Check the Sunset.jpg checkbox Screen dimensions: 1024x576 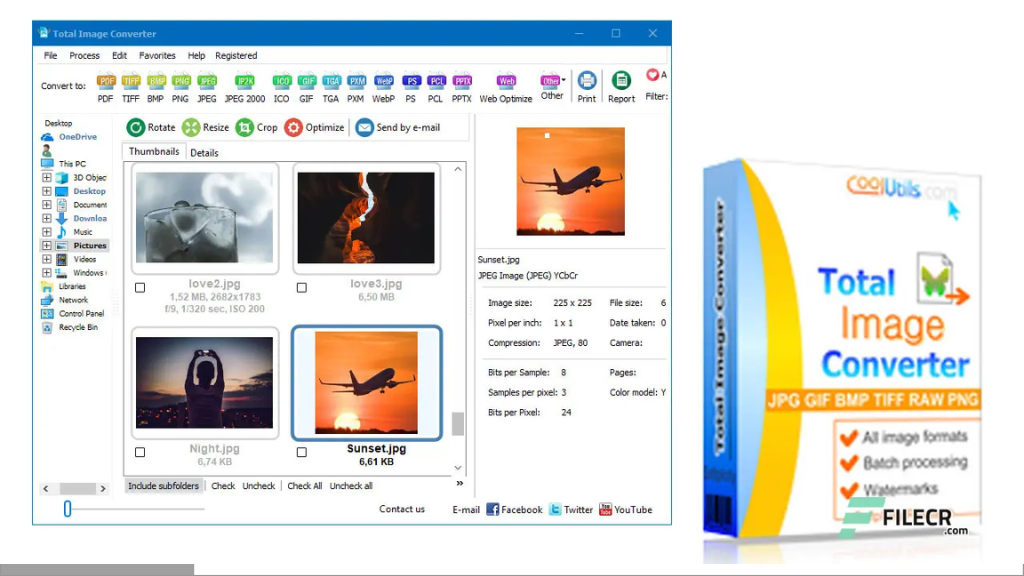click(x=302, y=452)
